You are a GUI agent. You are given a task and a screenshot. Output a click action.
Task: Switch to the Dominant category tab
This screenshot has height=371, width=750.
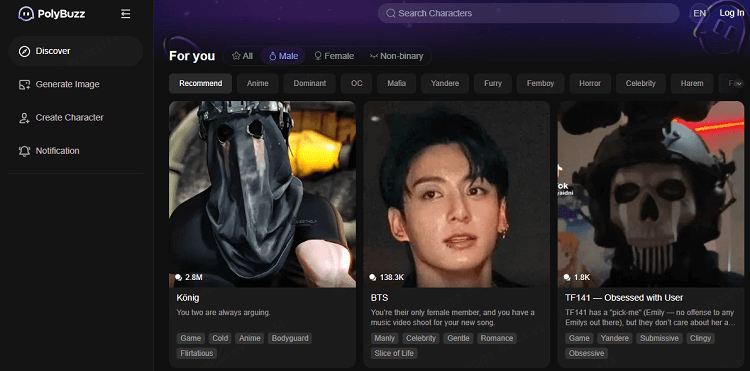pos(309,83)
